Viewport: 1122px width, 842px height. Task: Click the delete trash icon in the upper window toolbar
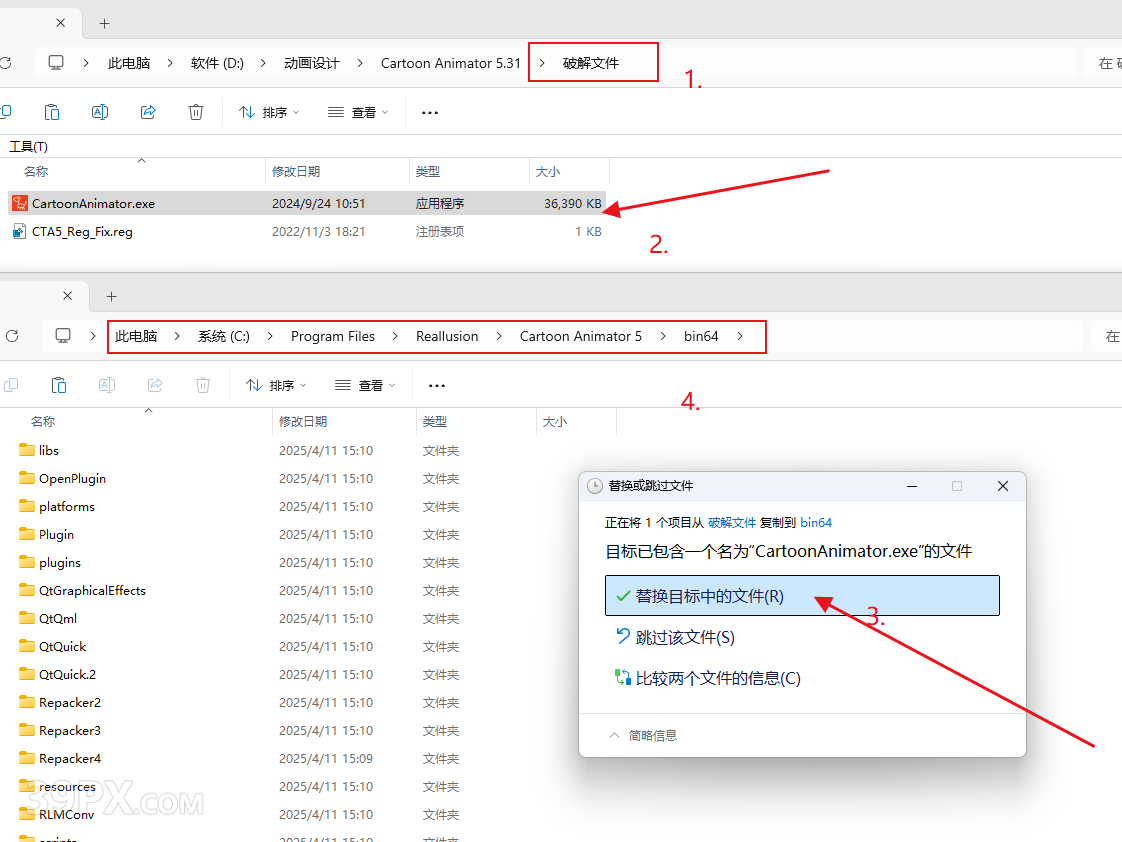point(196,112)
